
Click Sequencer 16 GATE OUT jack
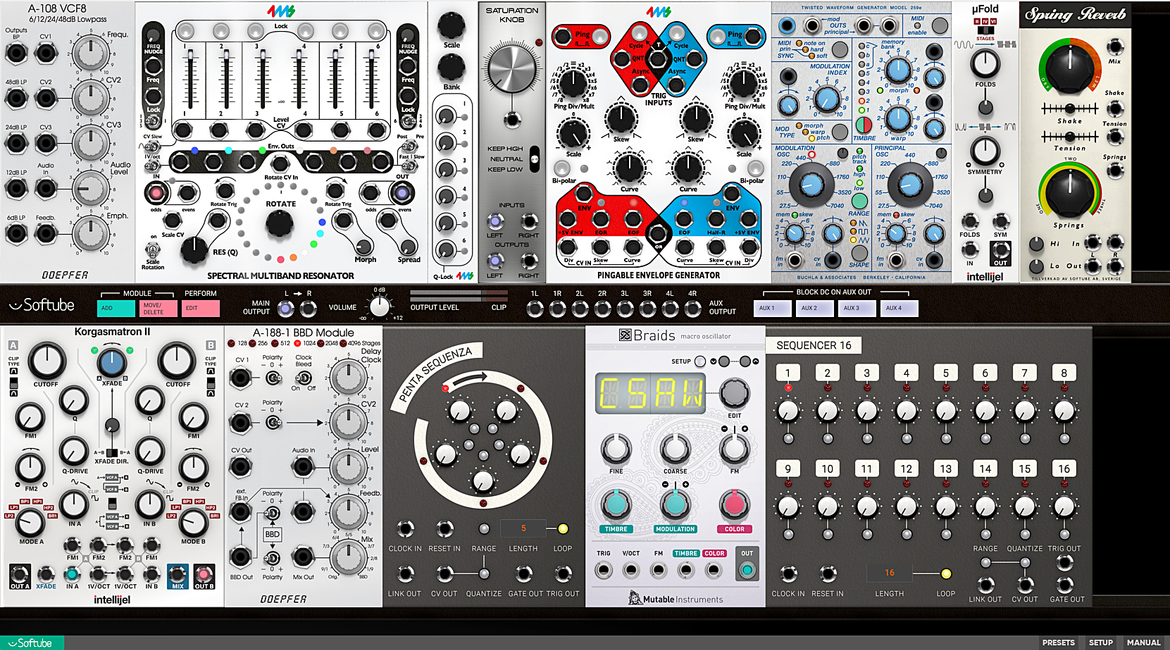coord(1066,584)
